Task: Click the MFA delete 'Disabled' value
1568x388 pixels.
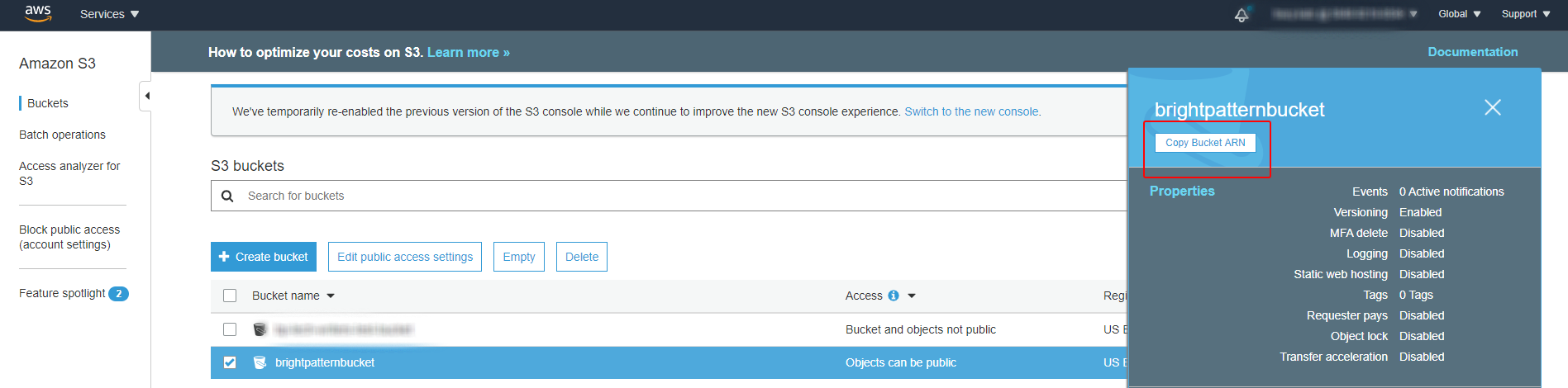Action: click(x=1422, y=233)
